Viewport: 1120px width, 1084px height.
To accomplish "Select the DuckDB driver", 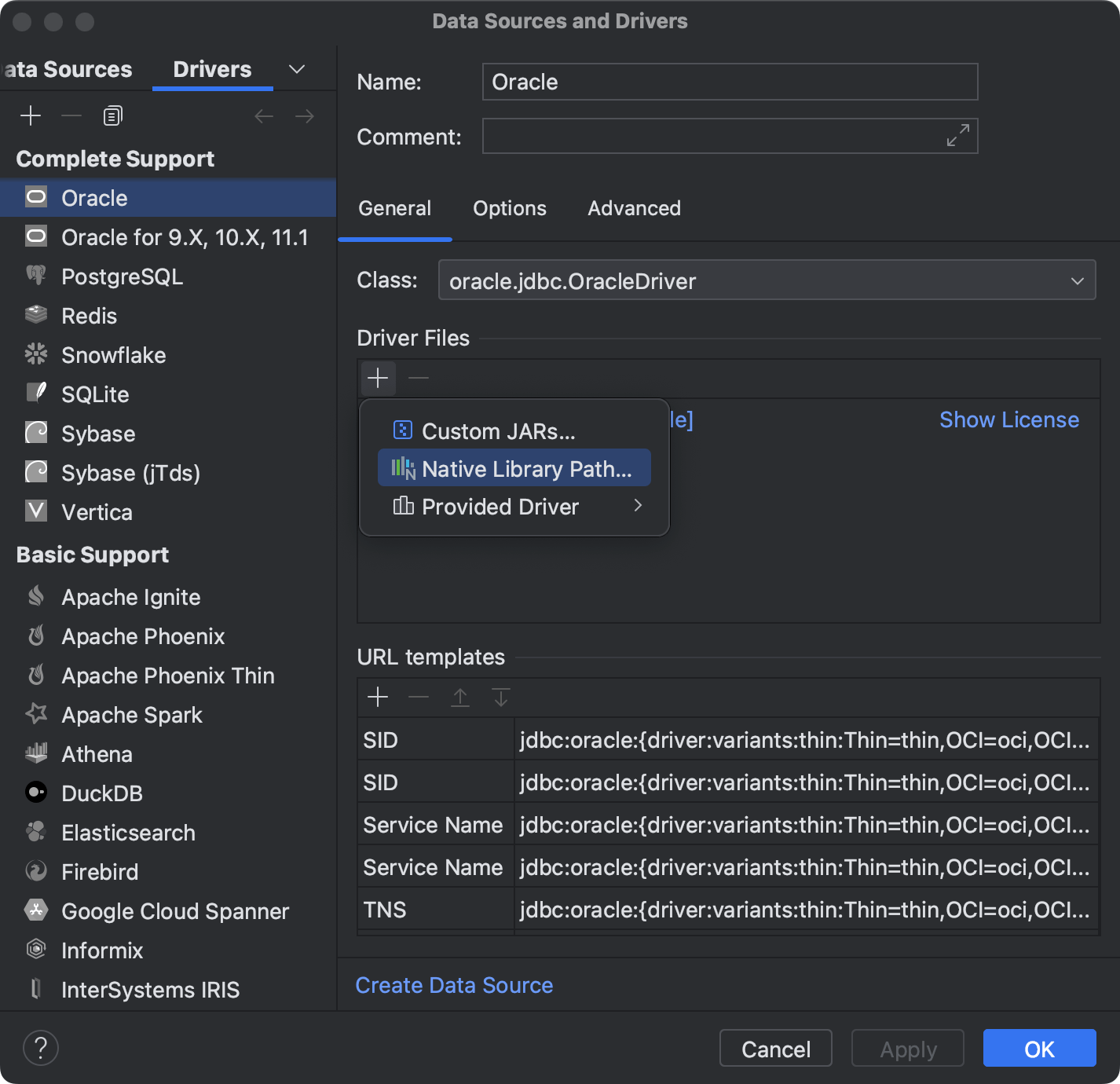I will pyautogui.click(x=103, y=793).
